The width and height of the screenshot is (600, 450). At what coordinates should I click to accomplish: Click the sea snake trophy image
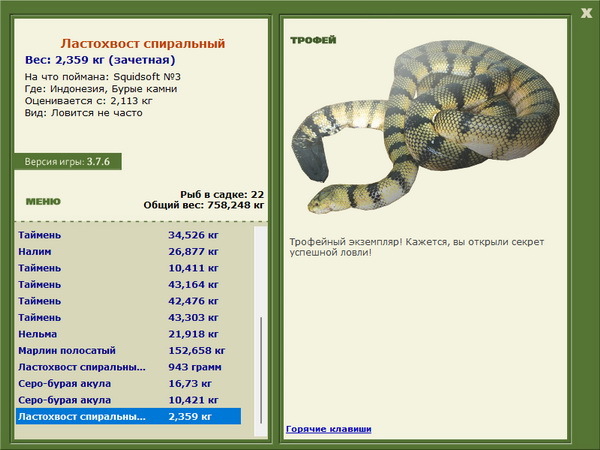pos(425,127)
